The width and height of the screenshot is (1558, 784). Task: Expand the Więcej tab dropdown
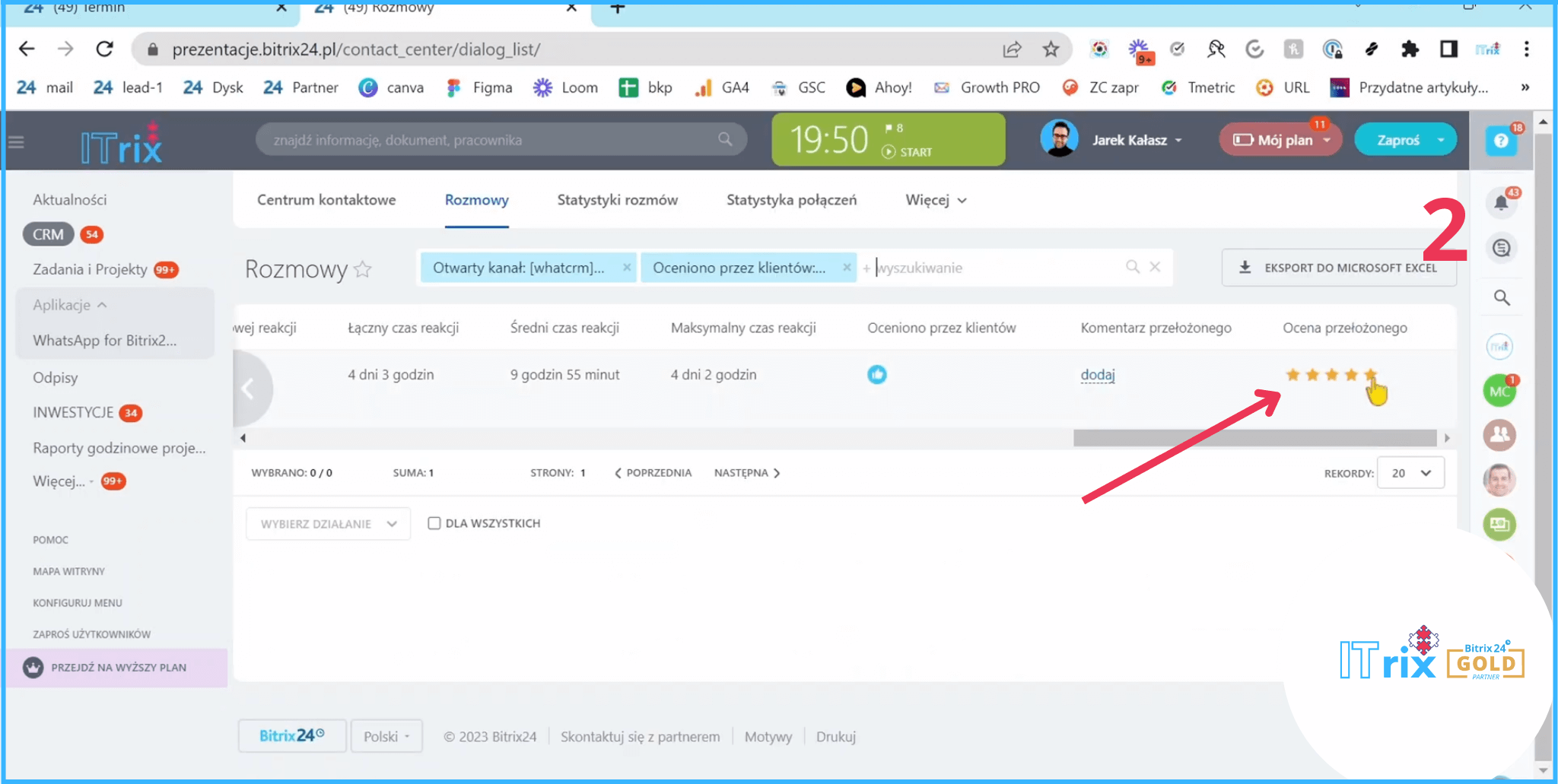(935, 200)
